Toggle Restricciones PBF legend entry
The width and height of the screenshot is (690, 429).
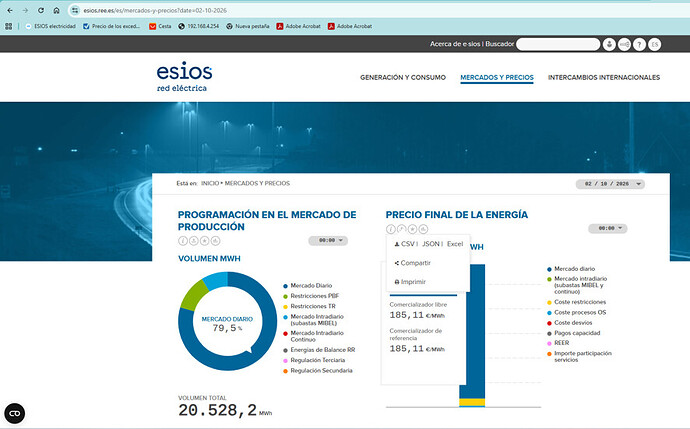click(x=311, y=296)
